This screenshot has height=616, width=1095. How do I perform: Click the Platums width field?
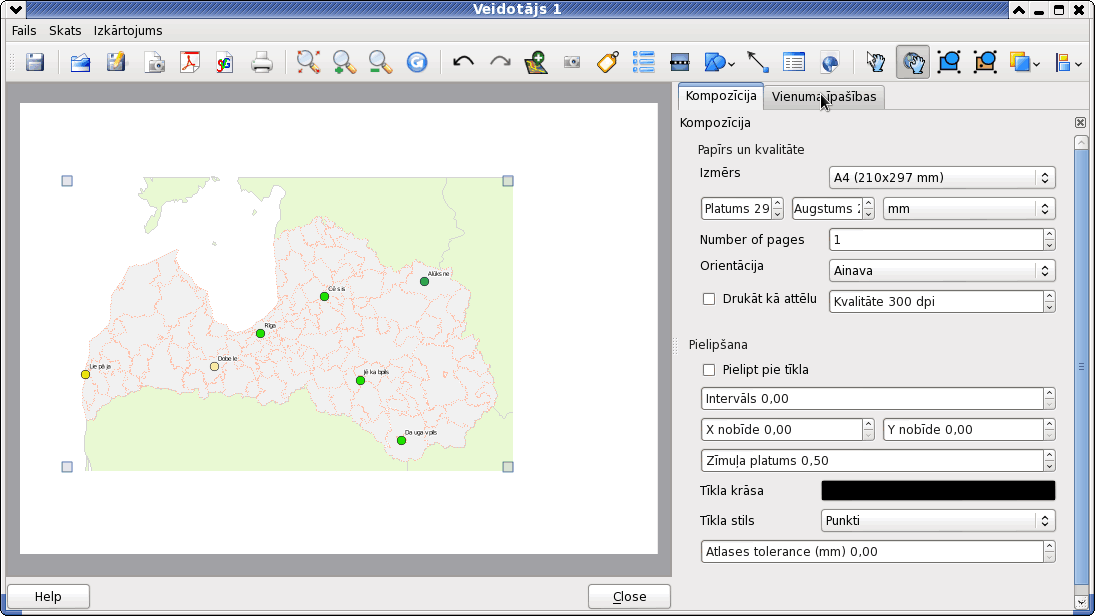742,209
